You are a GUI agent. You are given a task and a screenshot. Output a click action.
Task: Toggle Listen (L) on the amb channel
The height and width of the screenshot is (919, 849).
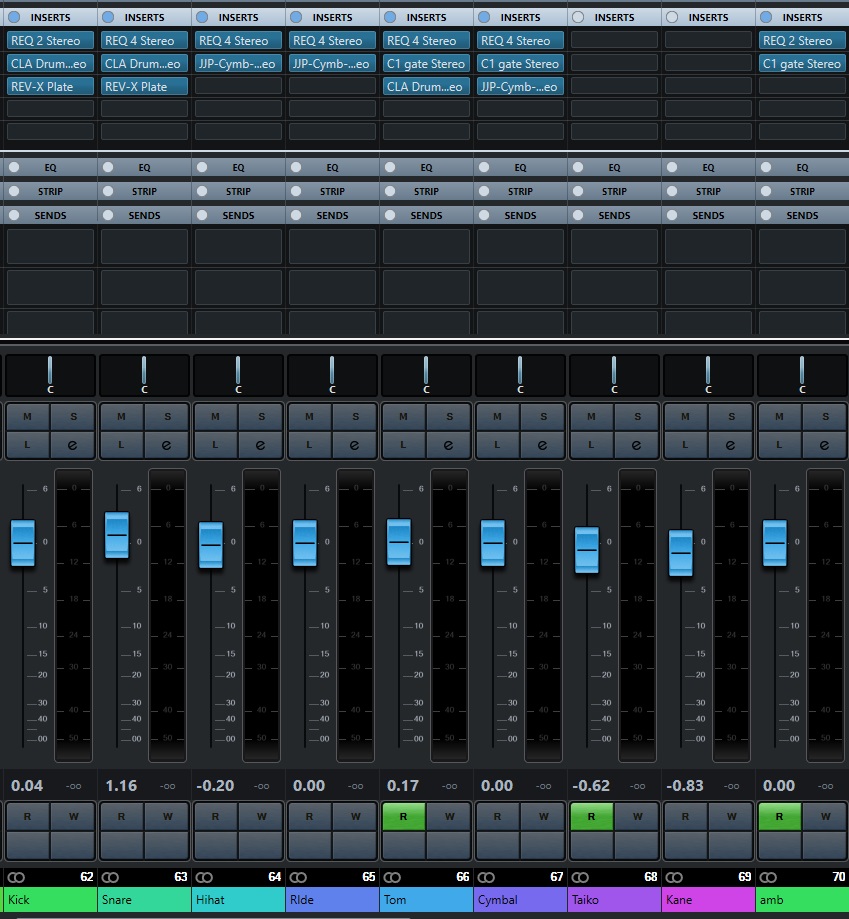point(779,445)
